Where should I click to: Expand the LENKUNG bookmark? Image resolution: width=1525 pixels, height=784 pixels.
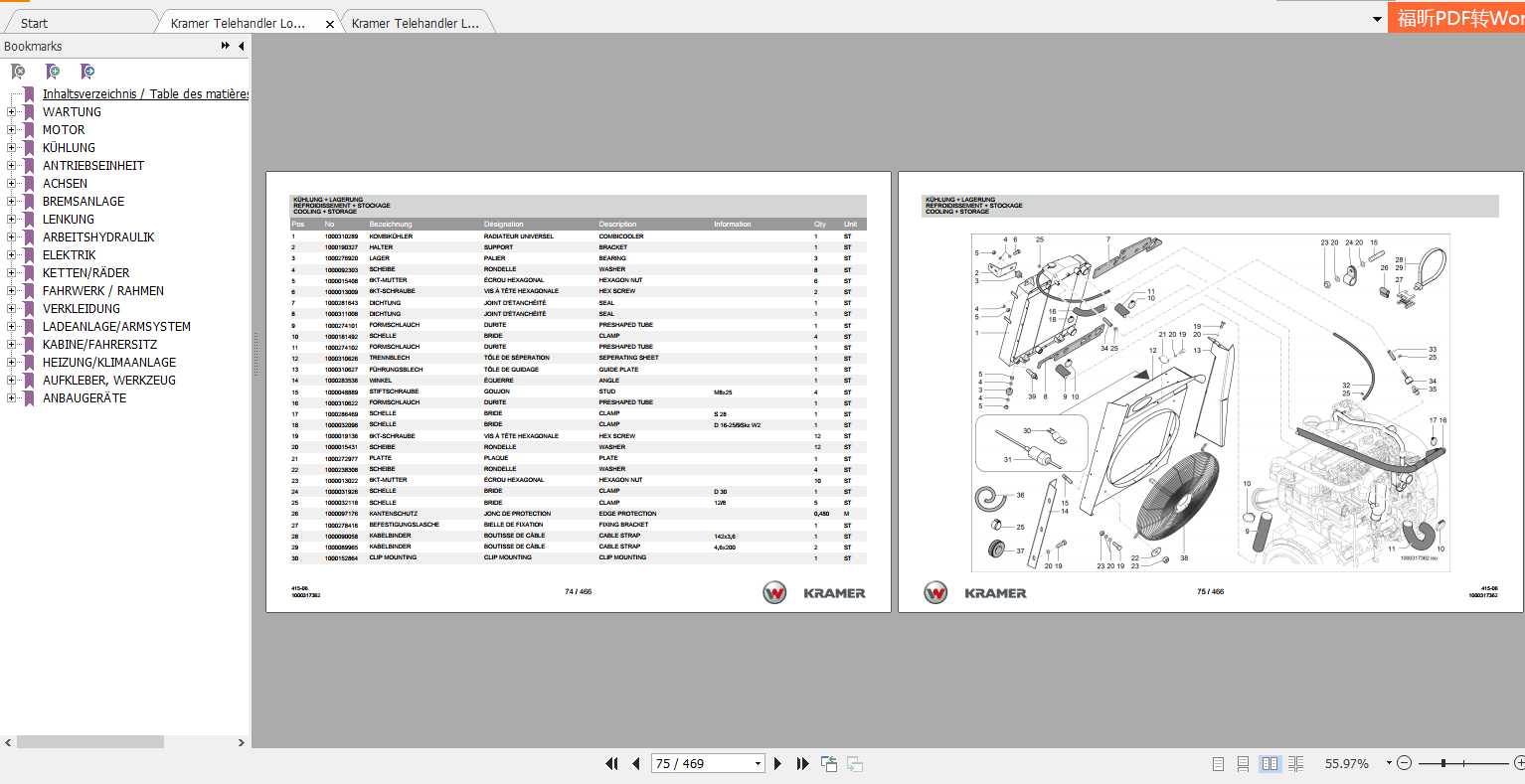coord(11,220)
